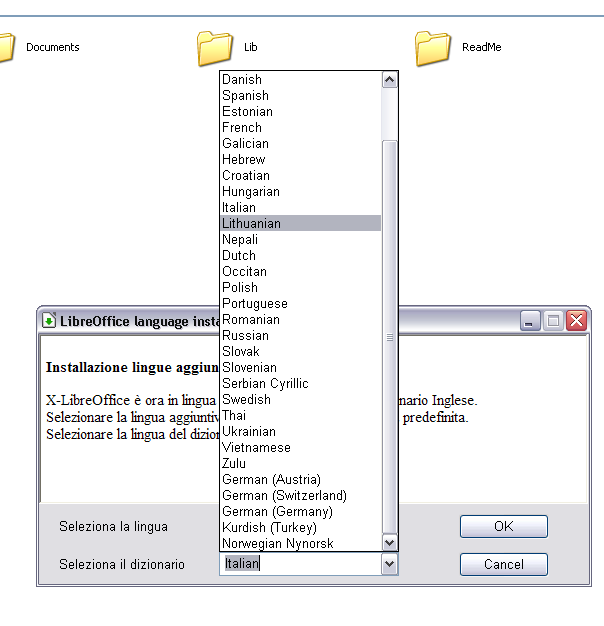Toggle the dictionary combo box arrow
This screenshot has height=626, width=604.
click(389, 564)
